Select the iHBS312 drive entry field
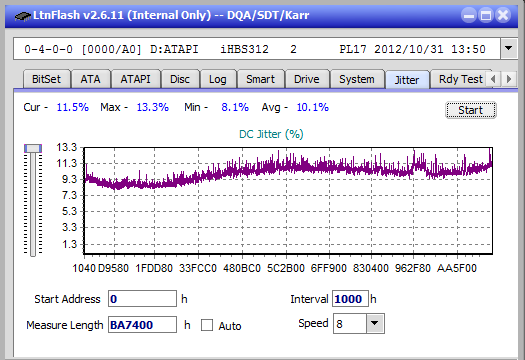The width and height of the screenshot is (525, 360). point(257,49)
